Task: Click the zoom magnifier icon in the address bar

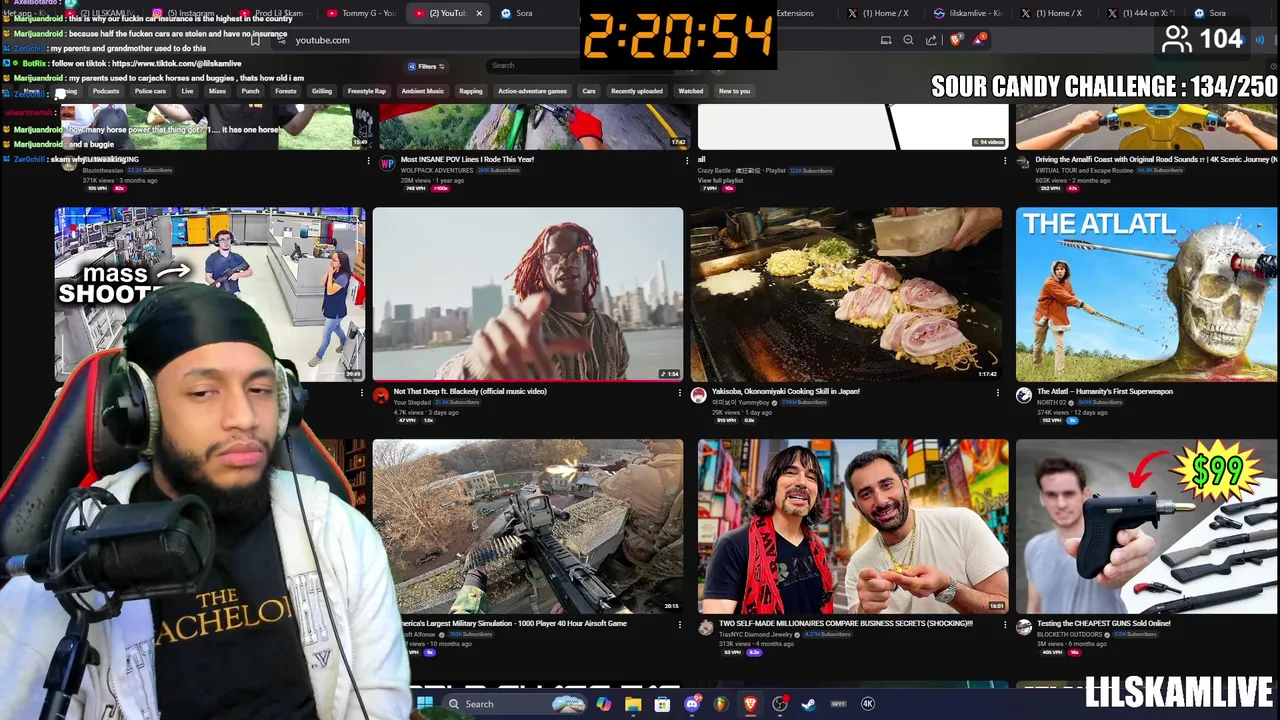Action: (908, 40)
